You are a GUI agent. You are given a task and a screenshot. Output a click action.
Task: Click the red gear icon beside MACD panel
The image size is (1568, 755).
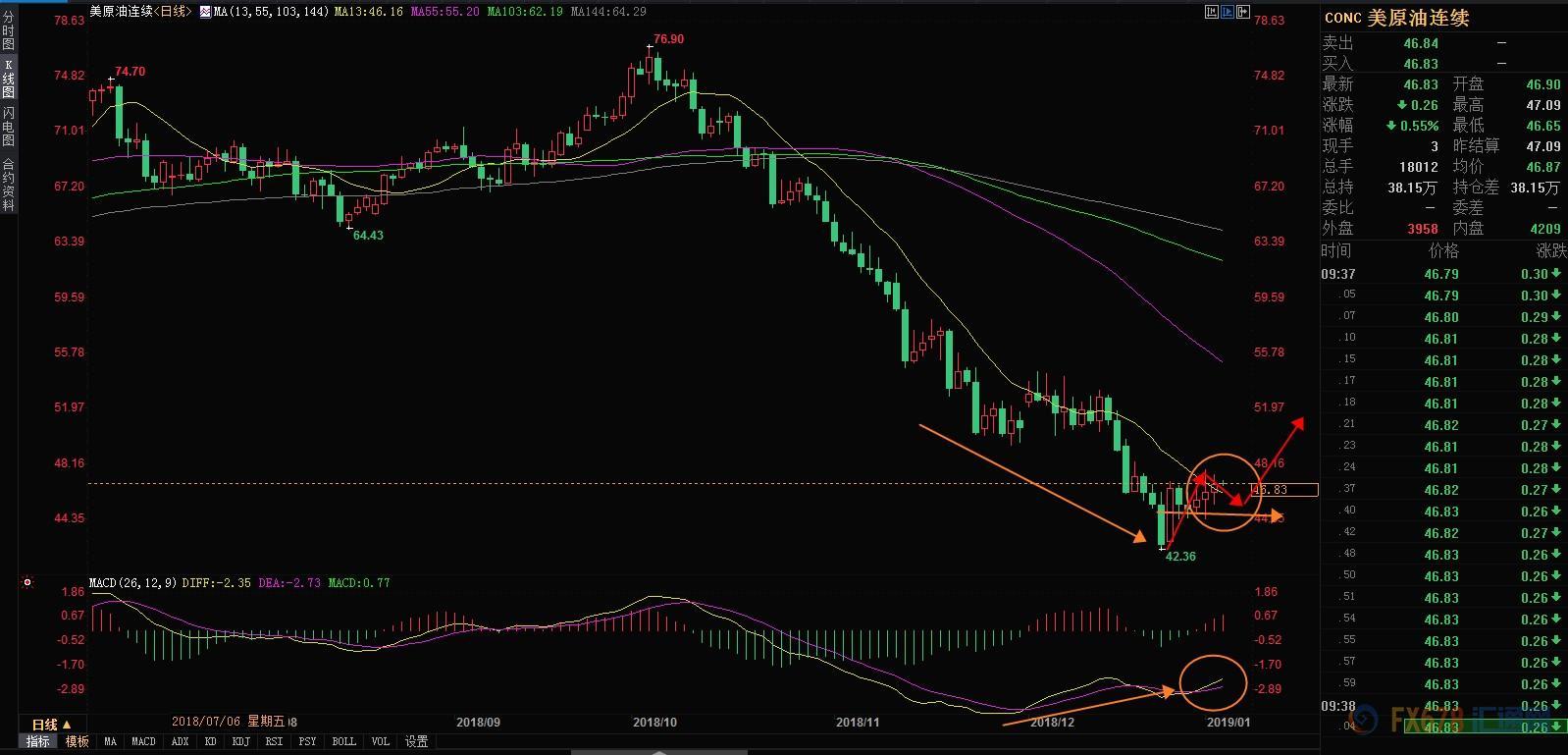click(x=27, y=582)
